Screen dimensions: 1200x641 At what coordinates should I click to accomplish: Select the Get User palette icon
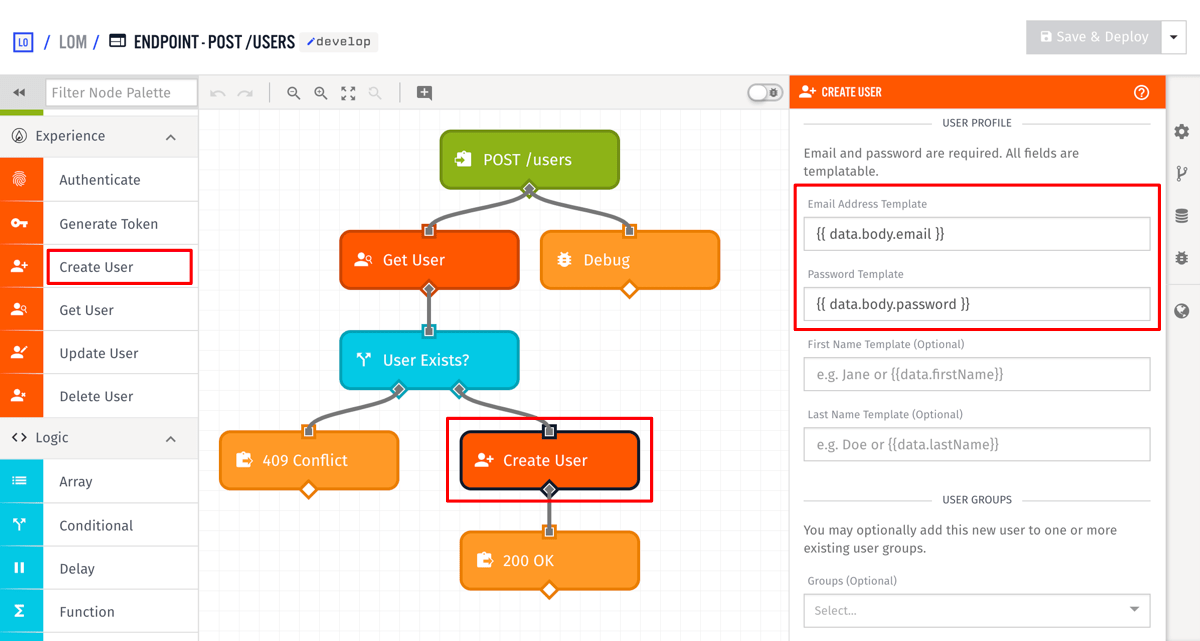[20, 310]
